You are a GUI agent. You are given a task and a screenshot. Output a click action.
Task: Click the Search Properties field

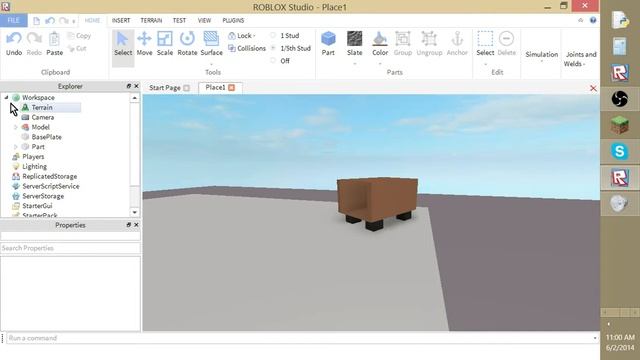(70, 248)
